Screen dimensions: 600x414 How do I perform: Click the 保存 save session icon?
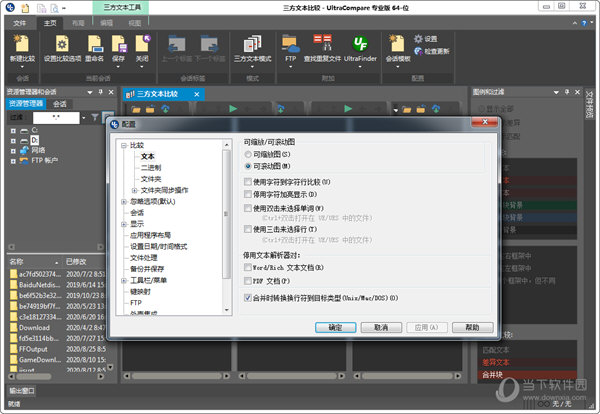pos(119,44)
